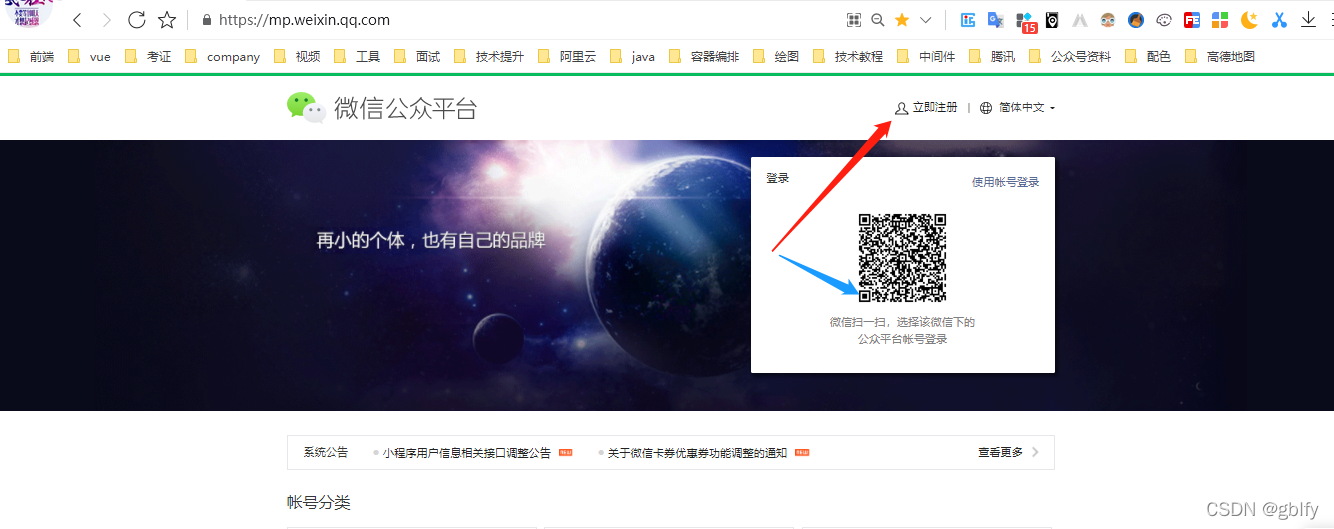1334x529 pixels.
Task: Click the red FE helper extension icon
Action: [x=1192, y=20]
